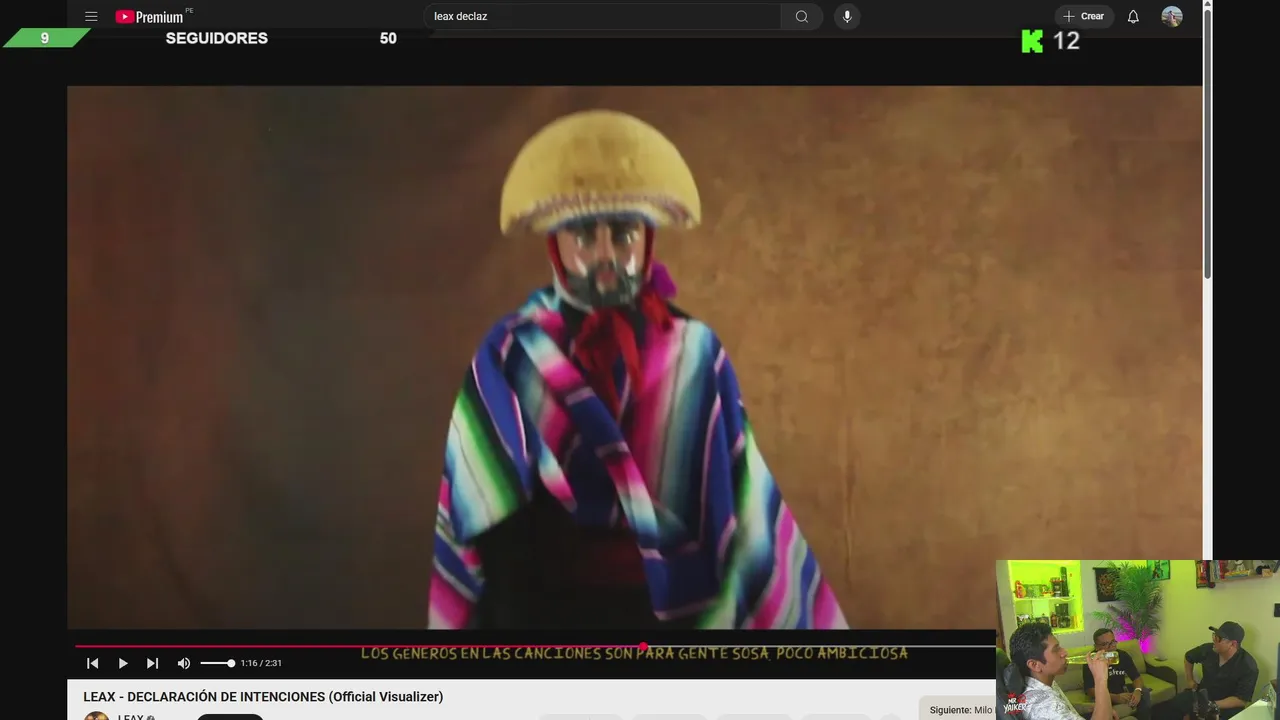
Task: Seek using the red progress bar scrubber
Action: point(643,647)
